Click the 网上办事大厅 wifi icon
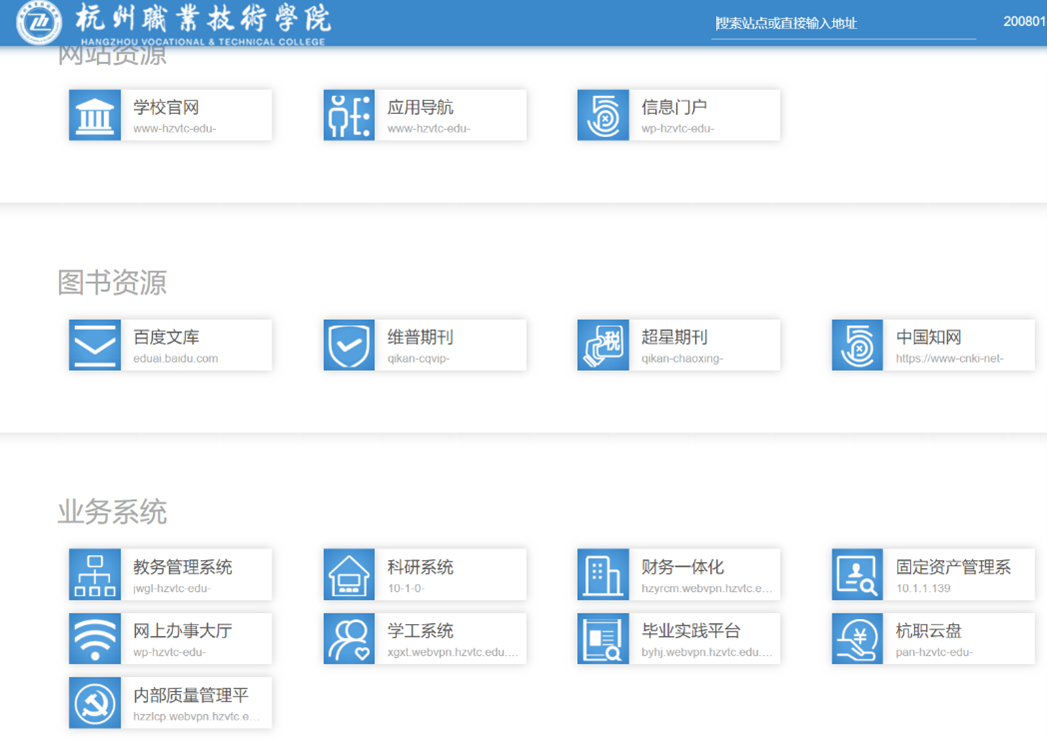 tap(95, 639)
